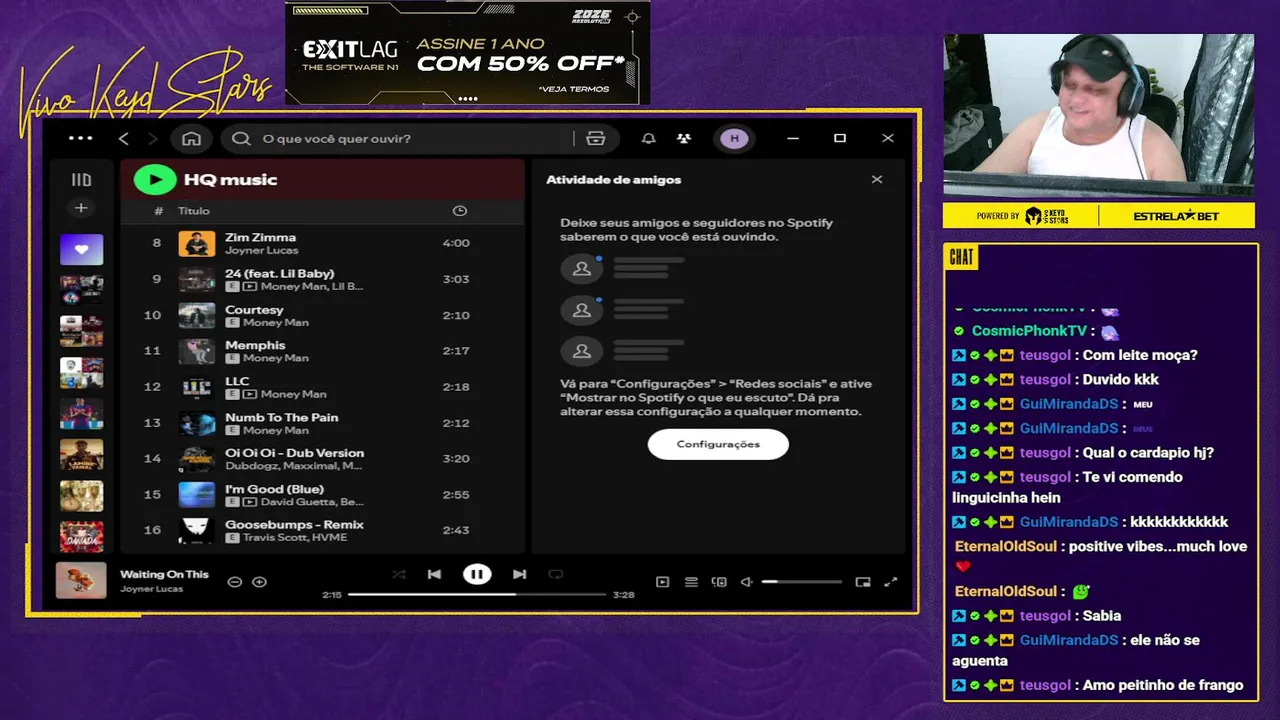Close the 'Atividade de amigos' panel
Viewport: 1280px width, 720px height.
tap(877, 179)
